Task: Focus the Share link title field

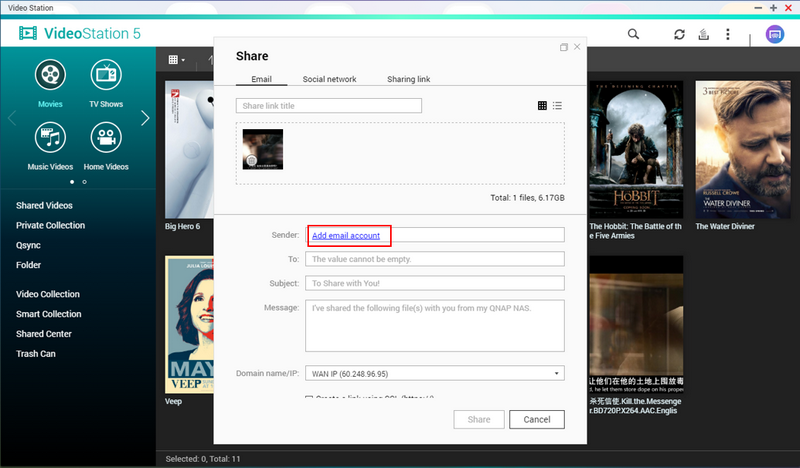Action: [329, 106]
